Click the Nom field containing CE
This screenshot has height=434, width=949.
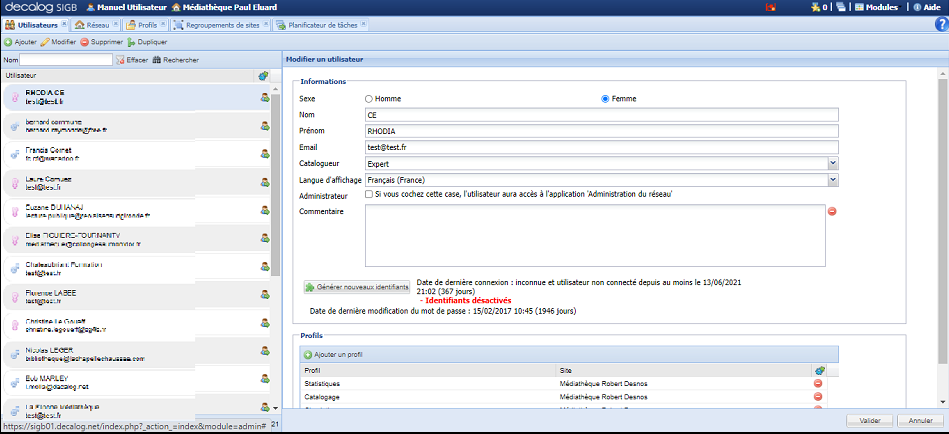602,114
